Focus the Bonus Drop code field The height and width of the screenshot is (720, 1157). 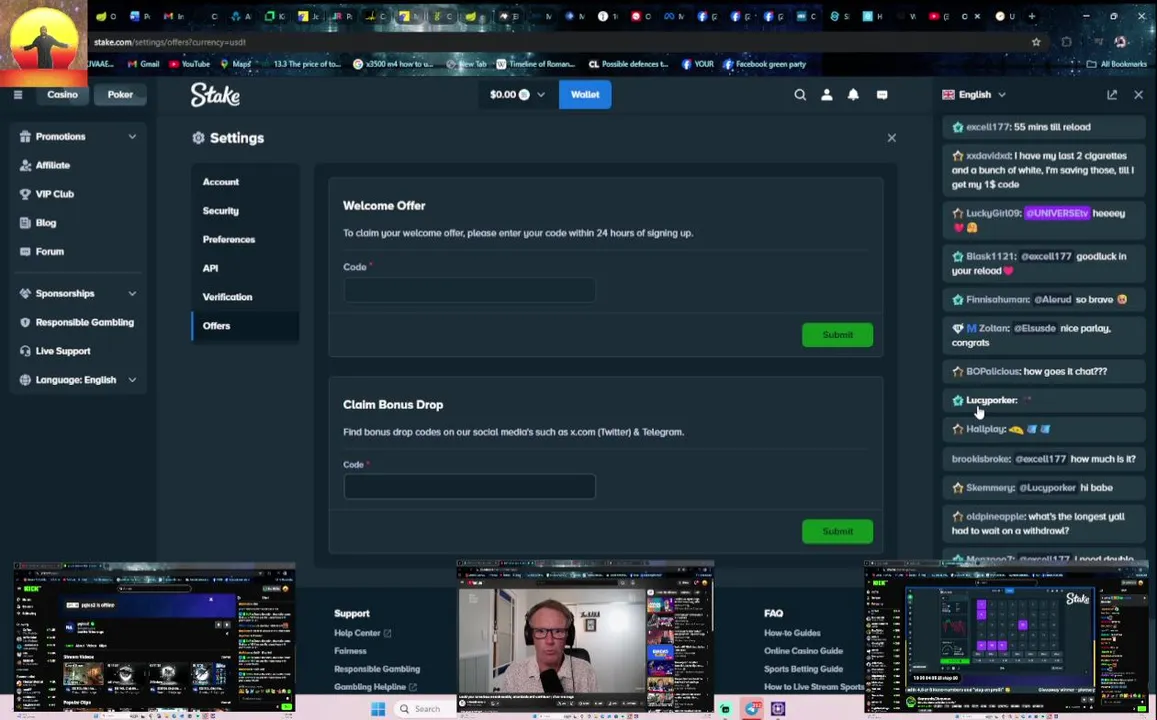tap(469, 487)
